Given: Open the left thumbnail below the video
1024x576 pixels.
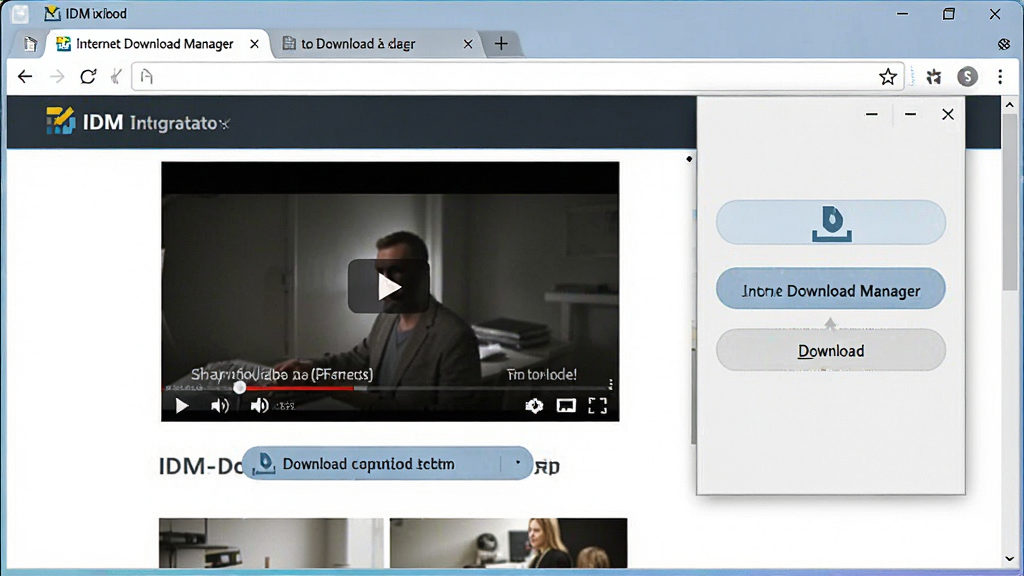Looking at the screenshot, I should 271,543.
